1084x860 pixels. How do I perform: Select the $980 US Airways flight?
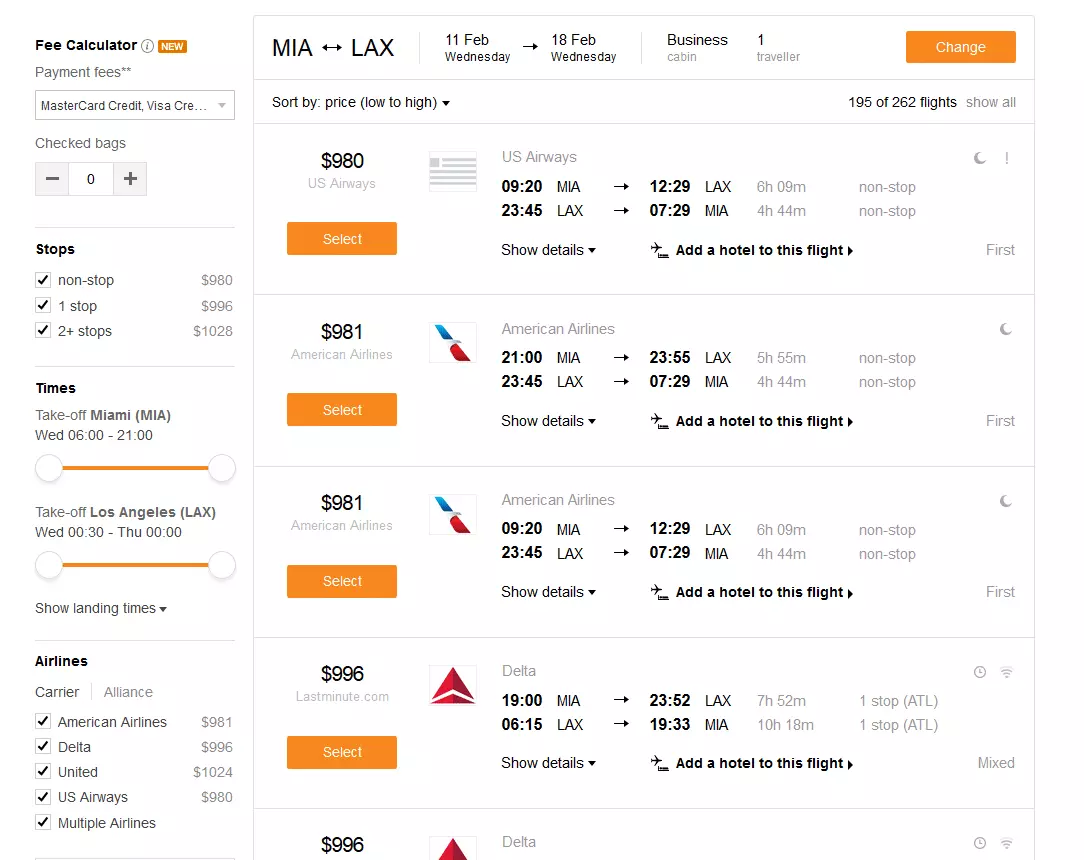[341, 239]
